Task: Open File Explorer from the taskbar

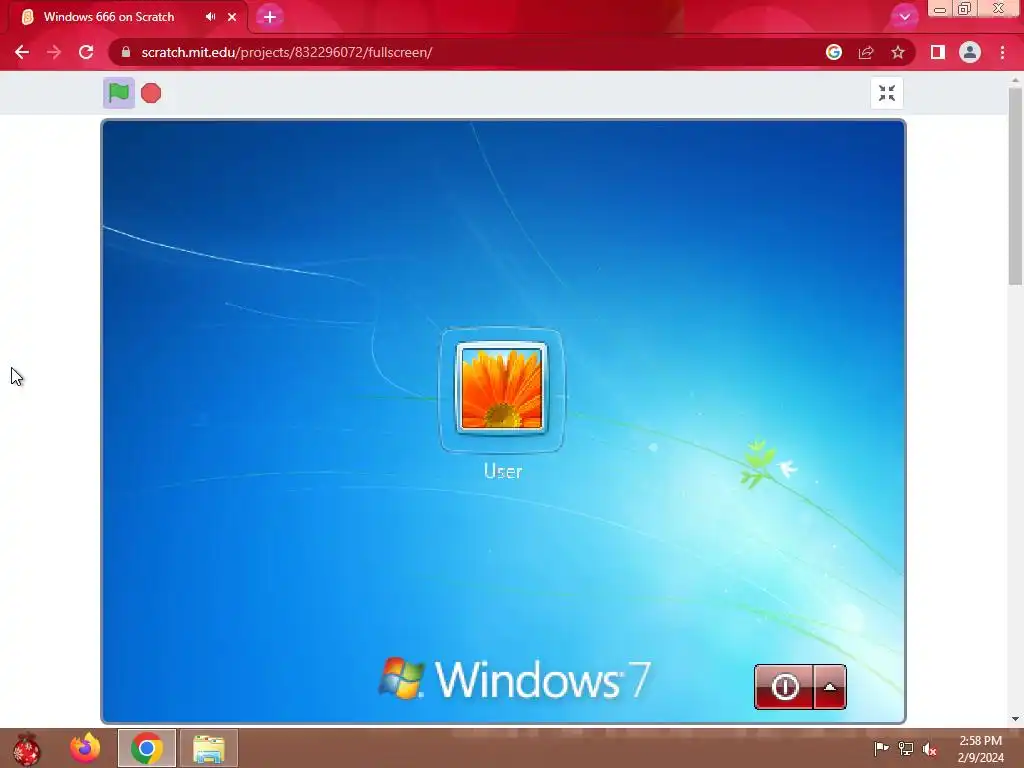Action: click(x=209, y=748)
